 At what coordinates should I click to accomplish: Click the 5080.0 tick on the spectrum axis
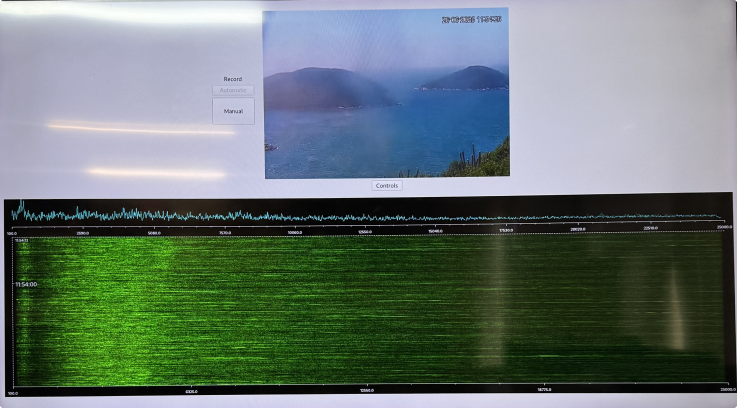154,232
